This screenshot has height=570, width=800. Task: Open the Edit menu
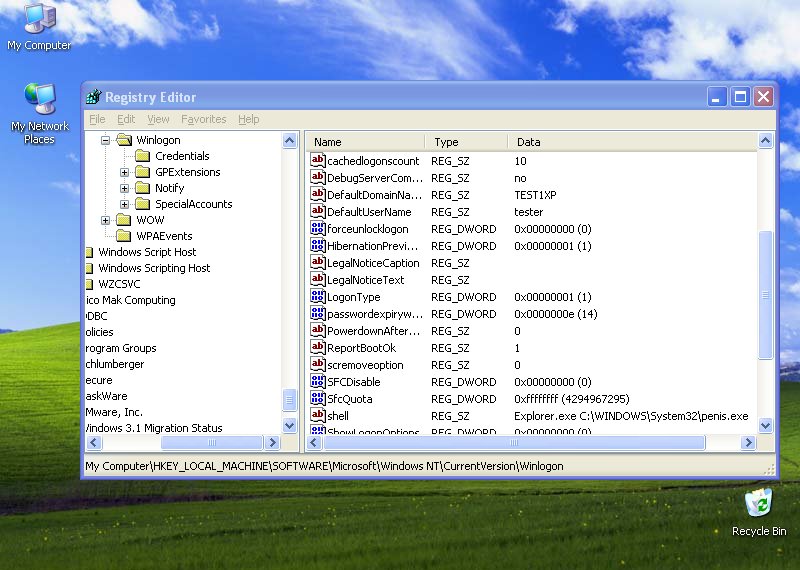coord(126,119)
